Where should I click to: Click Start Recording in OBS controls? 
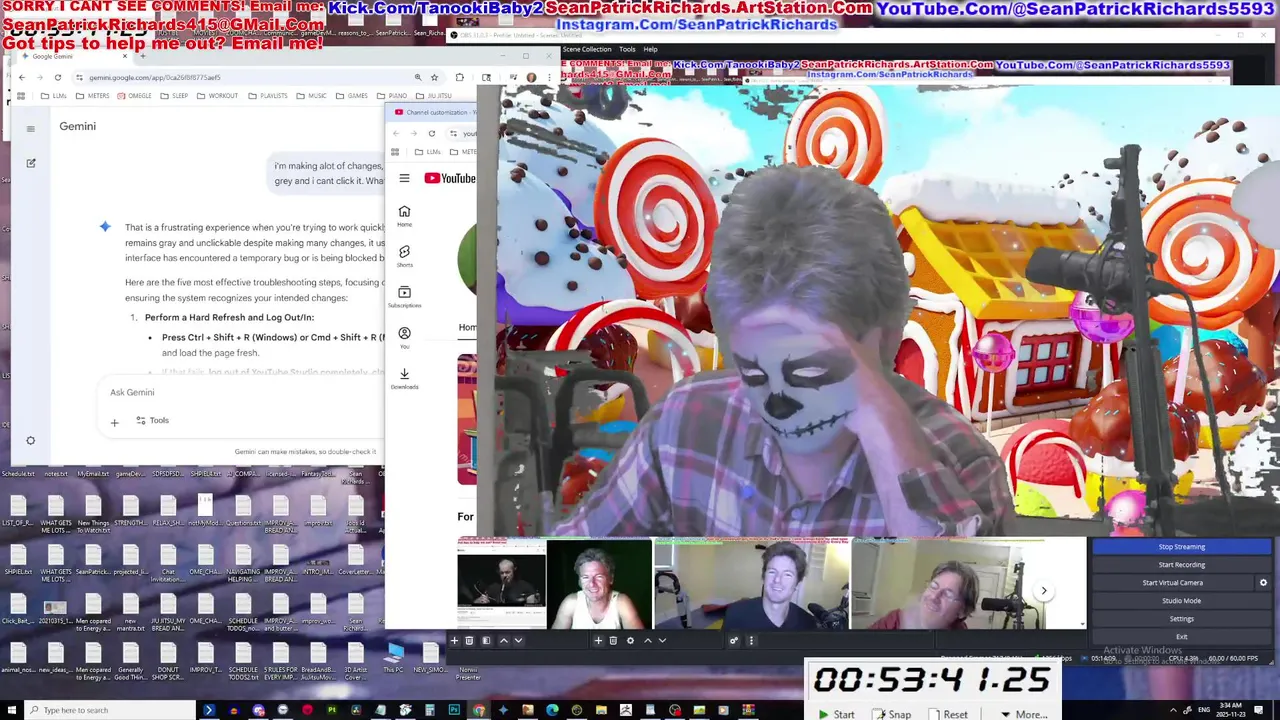[1181, 565]
